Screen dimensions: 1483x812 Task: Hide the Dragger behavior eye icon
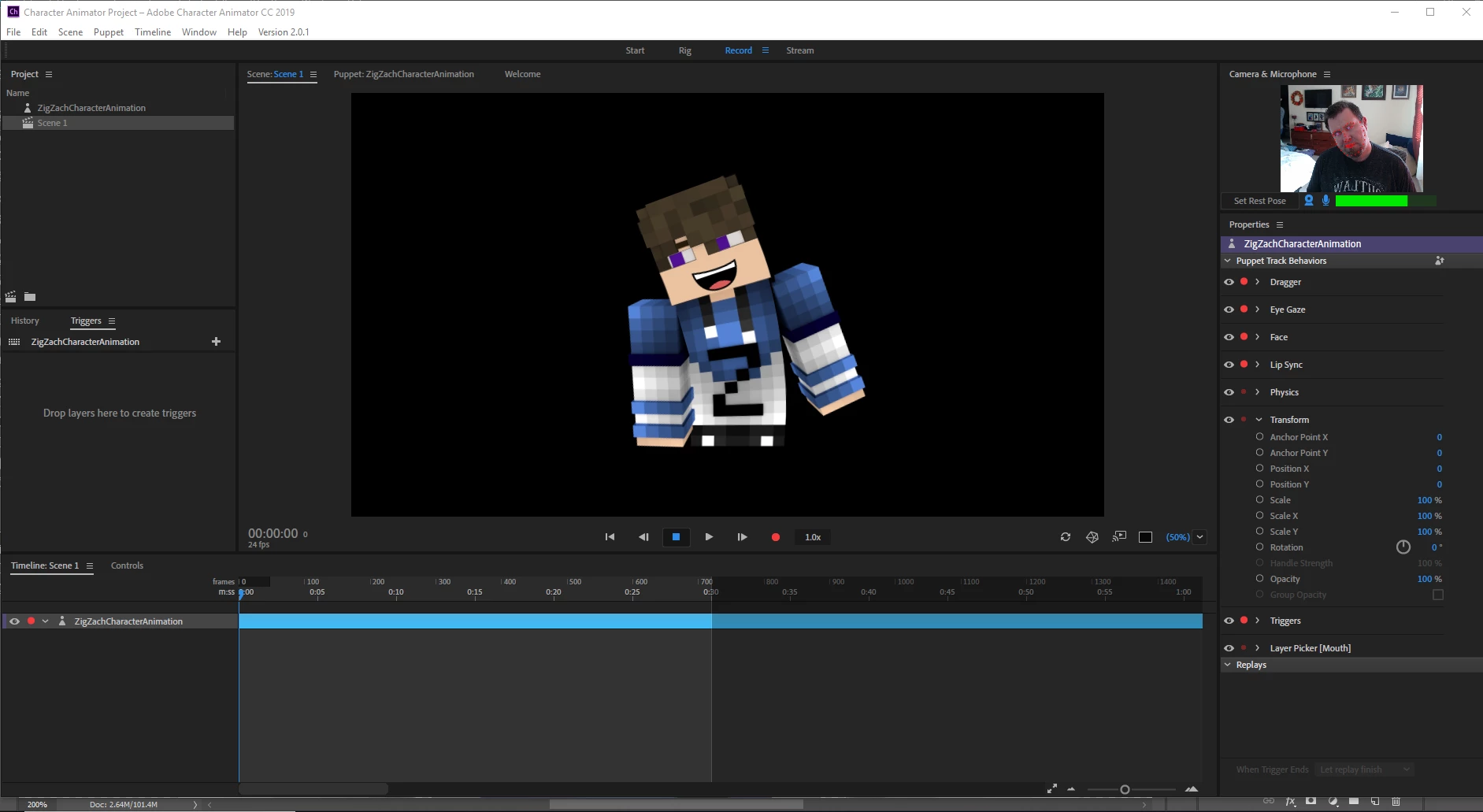tap(1229, 282)
